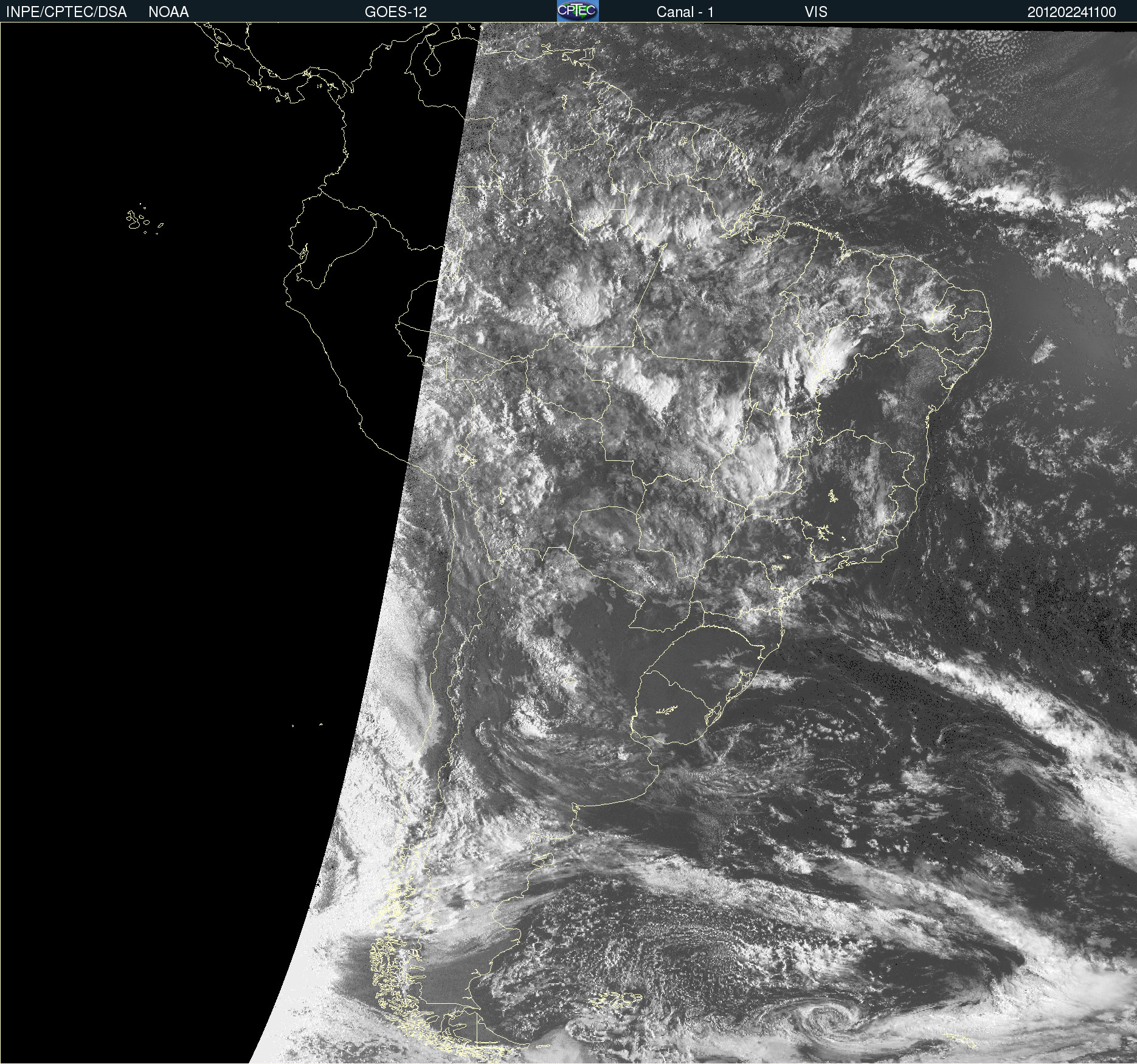Click the Canal - 1 channel label

click(685, 12)
